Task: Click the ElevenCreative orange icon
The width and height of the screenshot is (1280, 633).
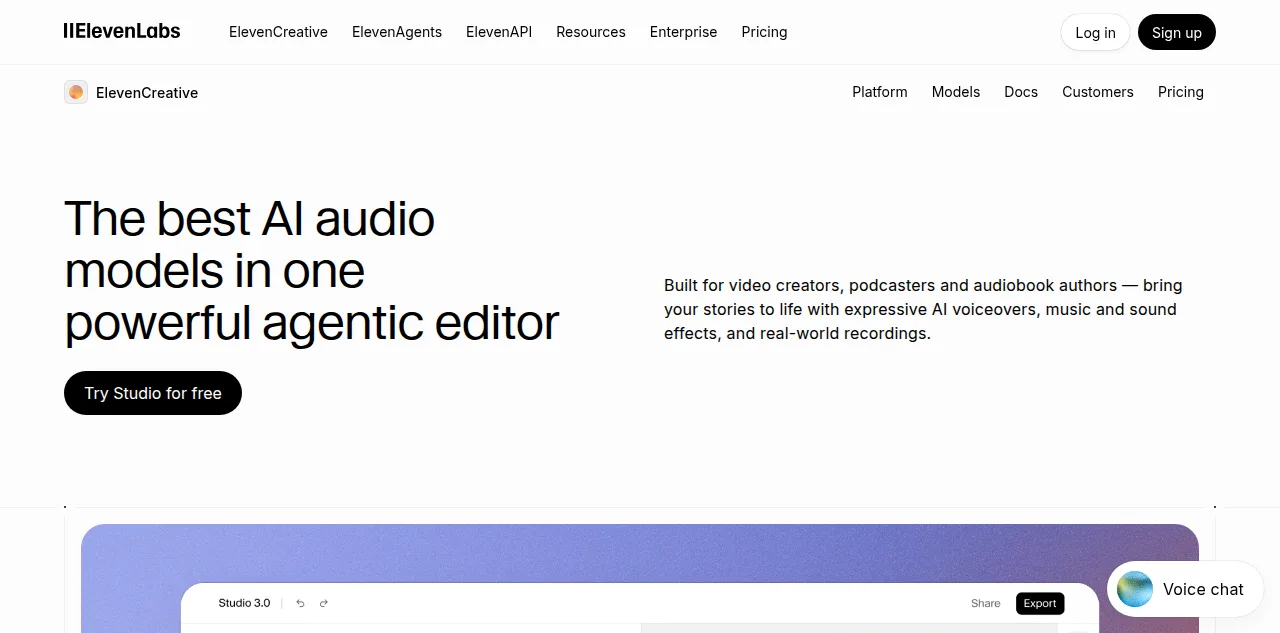Action: coord(76,92)
